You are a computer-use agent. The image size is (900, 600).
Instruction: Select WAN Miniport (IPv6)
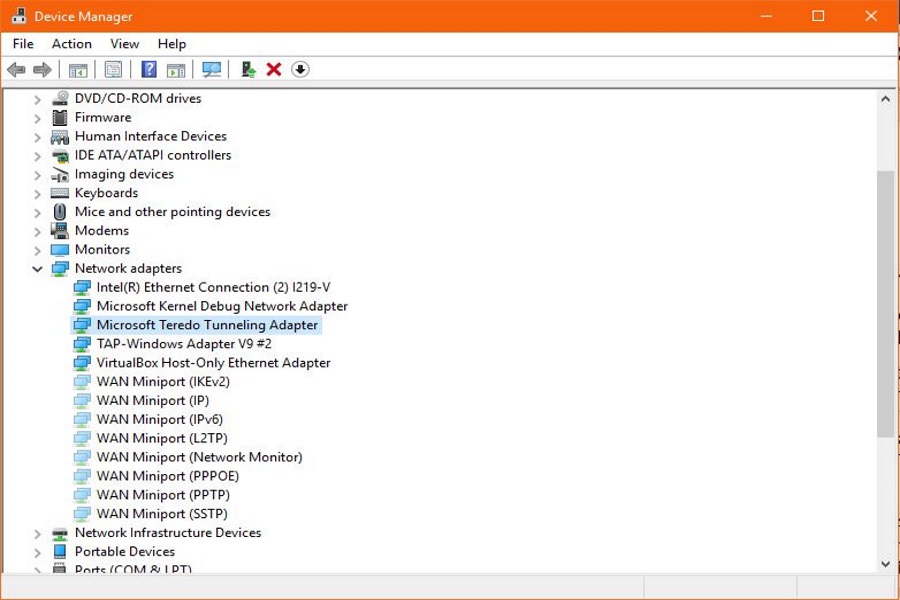(160, 420)
